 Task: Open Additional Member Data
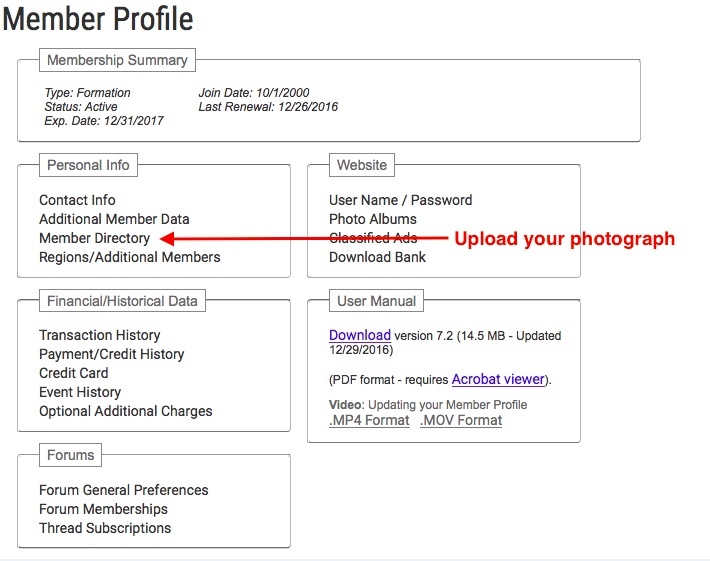pyautogui.click(x=114, y=219)
